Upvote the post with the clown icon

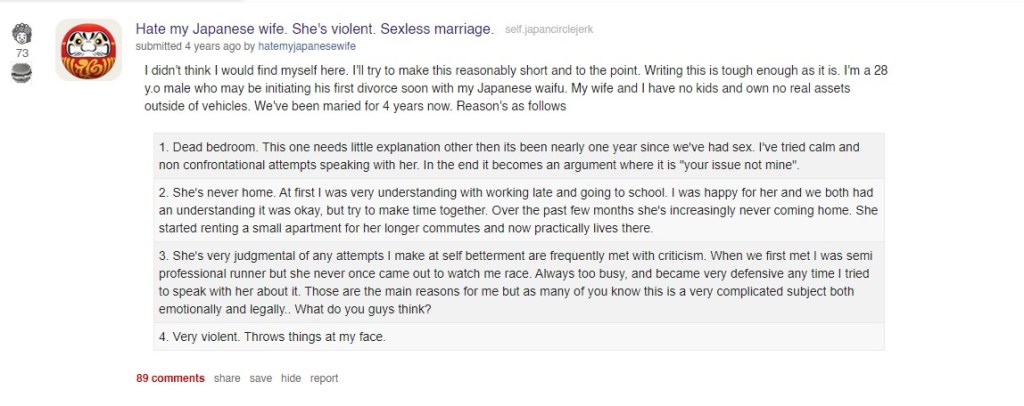[21, 32]
